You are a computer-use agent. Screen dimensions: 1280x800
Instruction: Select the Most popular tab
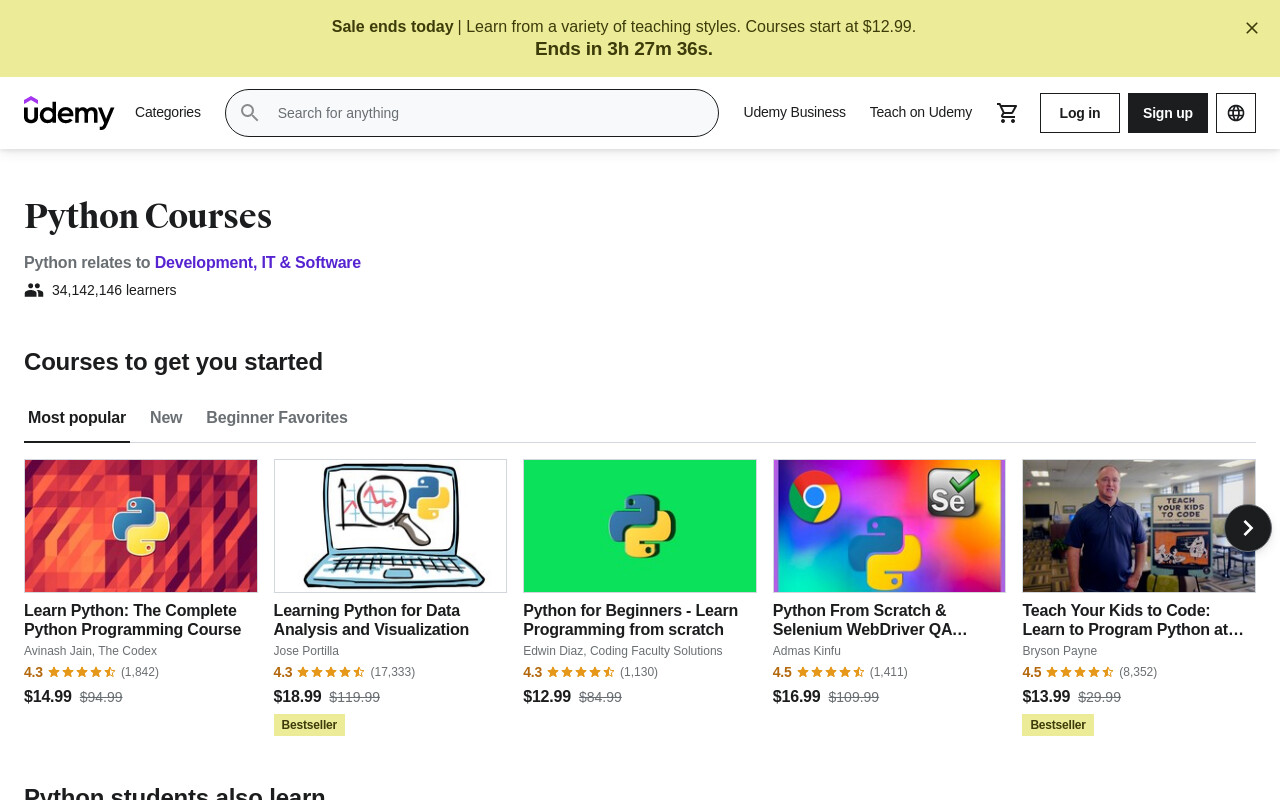77,418
